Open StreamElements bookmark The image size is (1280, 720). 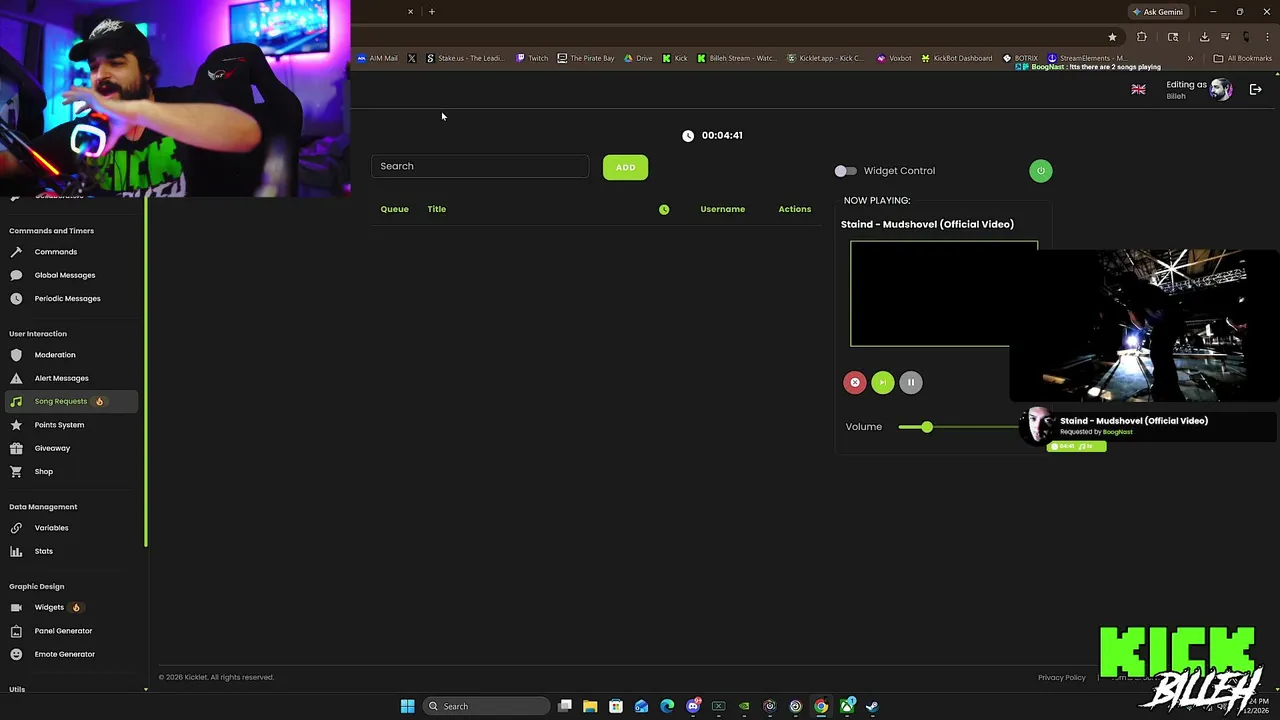click(x=1087, y=58)
